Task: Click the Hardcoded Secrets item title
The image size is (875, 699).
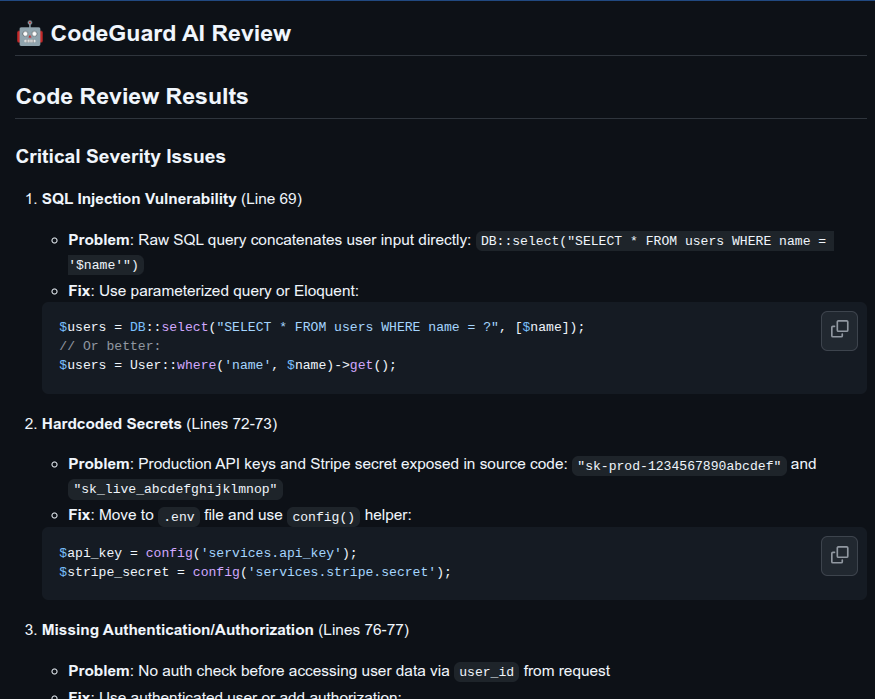Action: [x=112, y=424]
